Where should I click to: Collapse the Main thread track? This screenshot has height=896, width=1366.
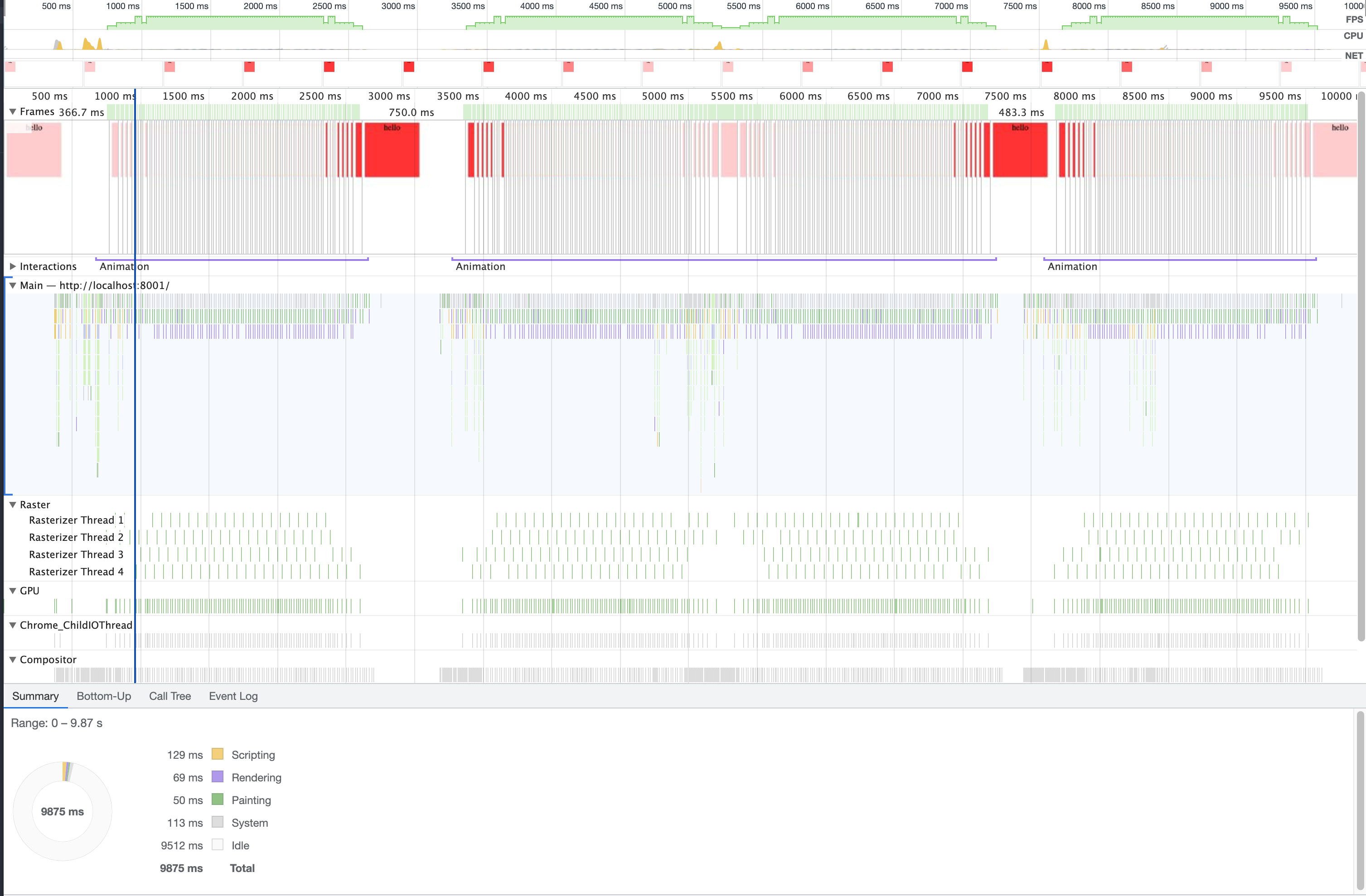coord(12,285)
